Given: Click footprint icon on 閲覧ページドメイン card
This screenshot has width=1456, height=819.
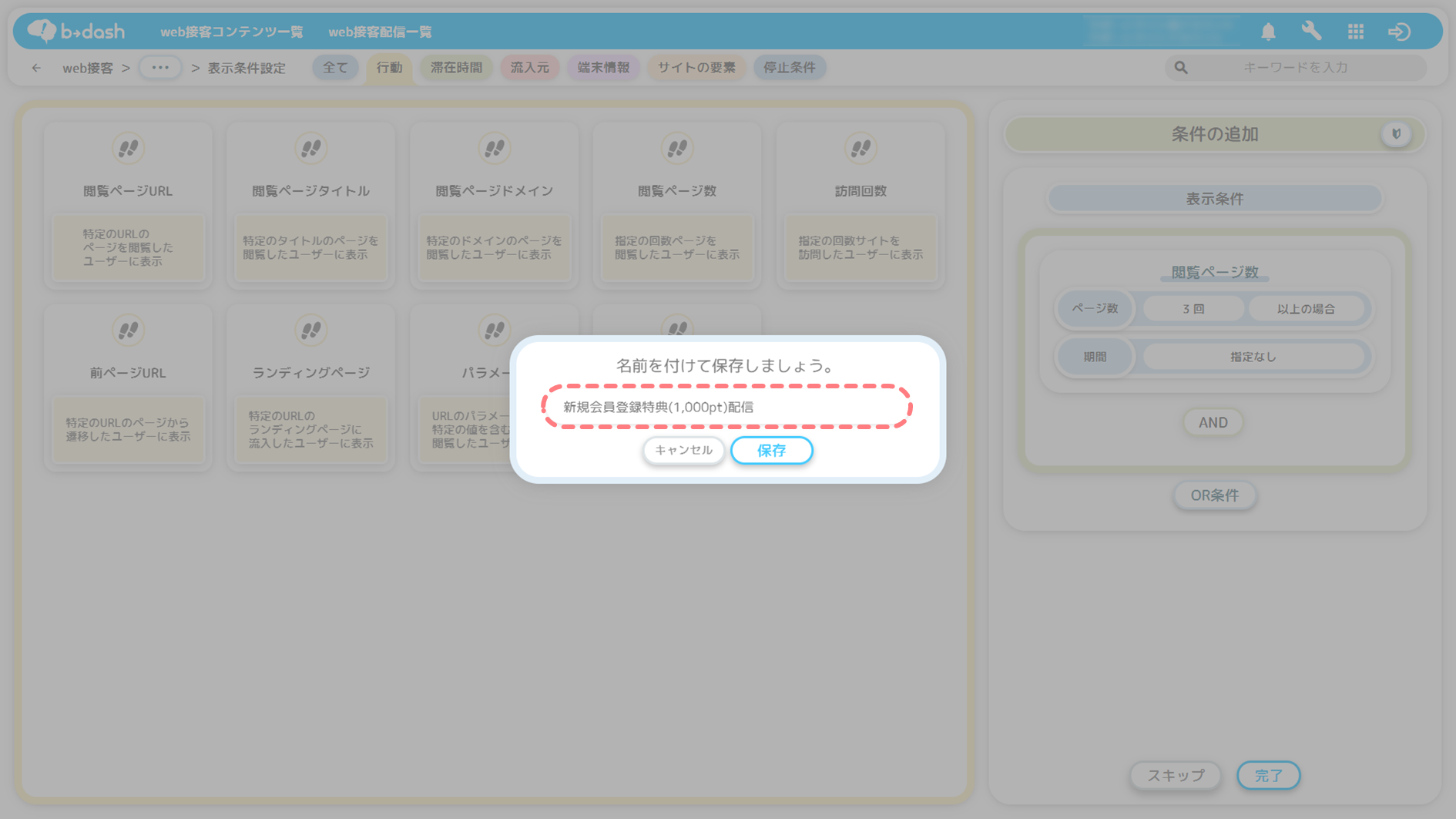Looking at the screenshot, I should [495, 148].
